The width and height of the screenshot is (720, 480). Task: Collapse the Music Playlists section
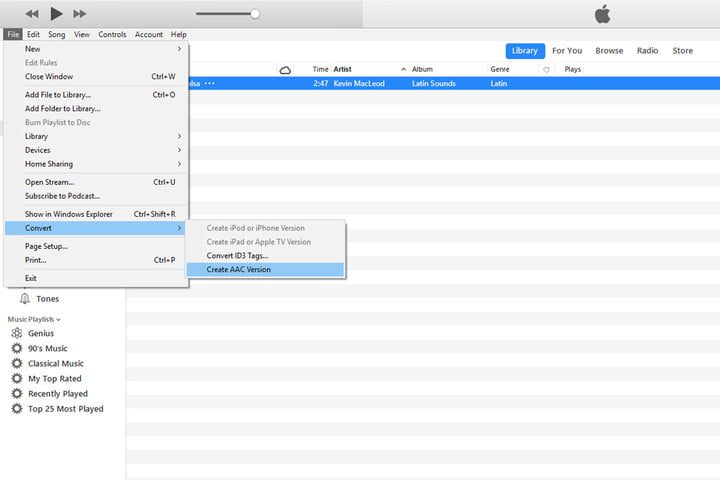click(34, 319)
